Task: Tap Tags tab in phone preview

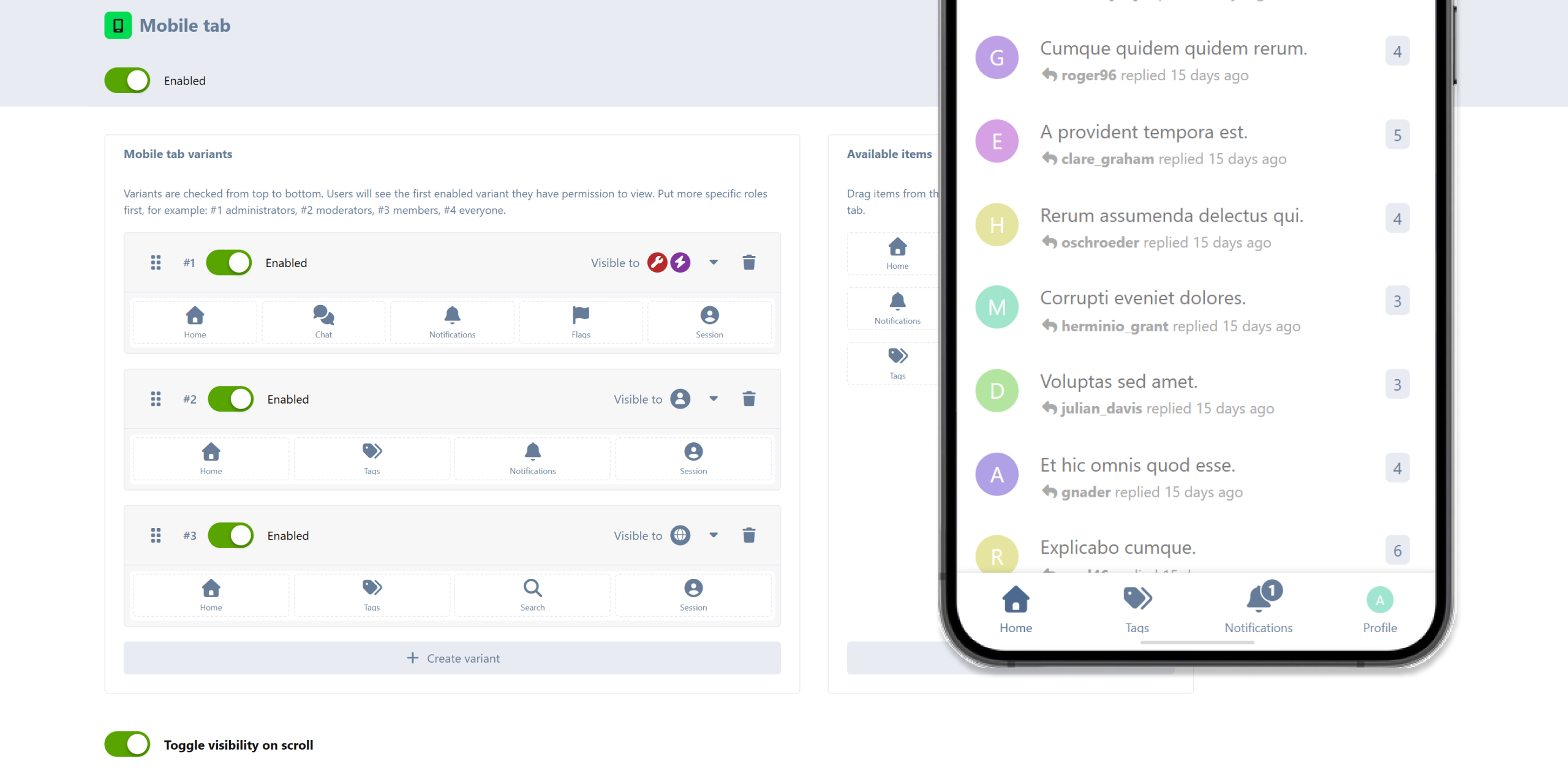Action: (x=1137, y=609)
